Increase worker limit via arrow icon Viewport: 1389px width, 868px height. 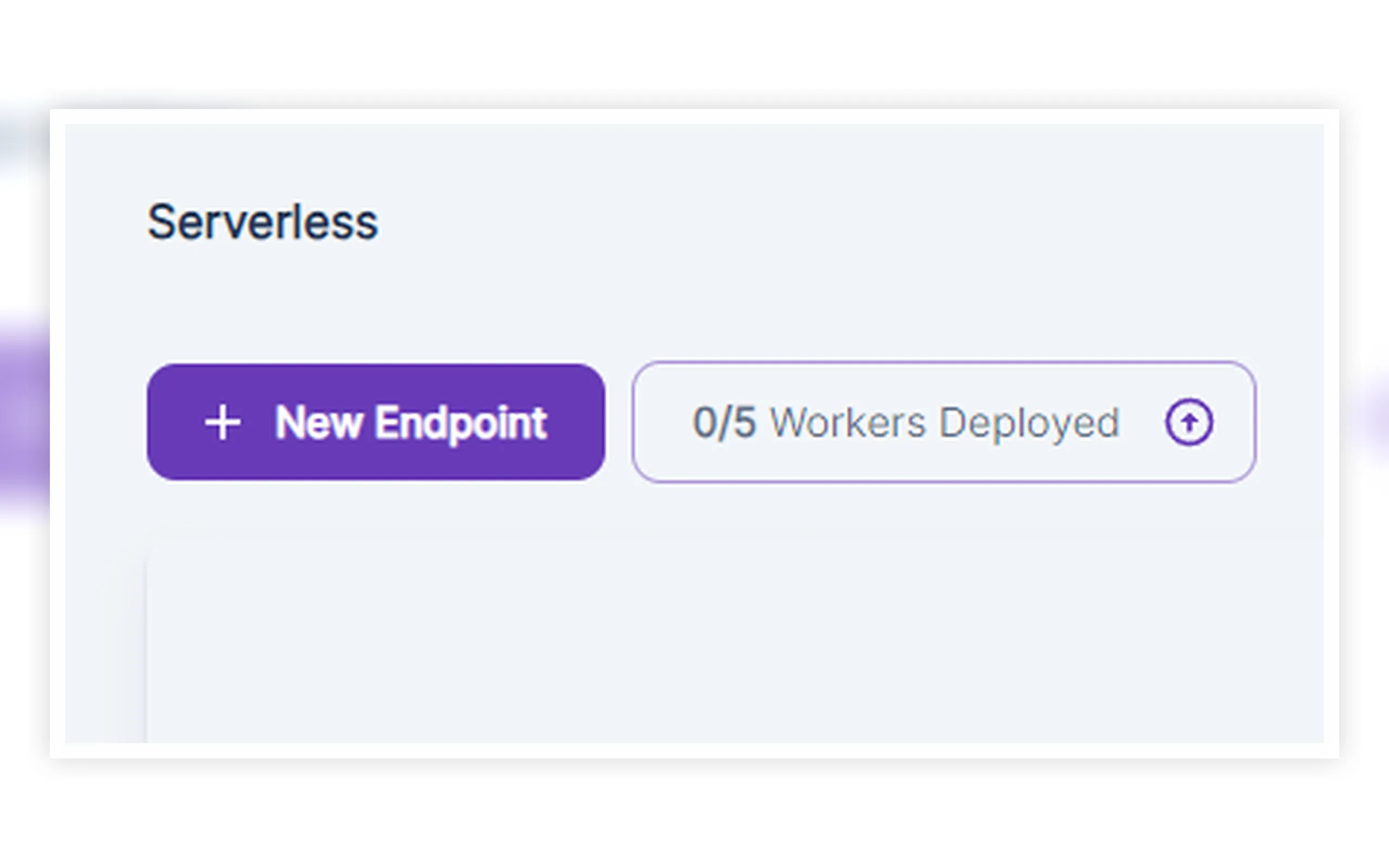[1189, 422]
